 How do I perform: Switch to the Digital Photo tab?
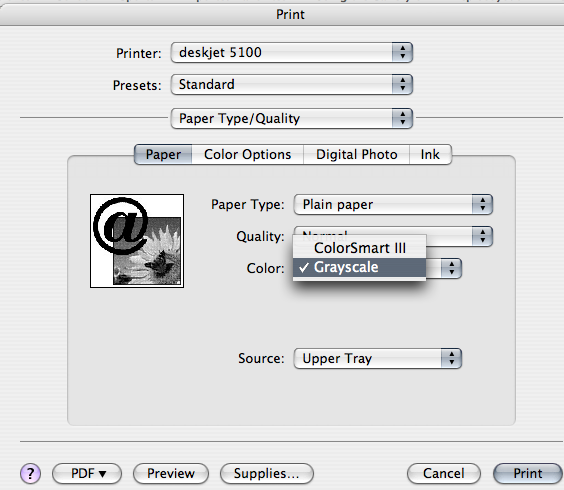coord(356,155)
